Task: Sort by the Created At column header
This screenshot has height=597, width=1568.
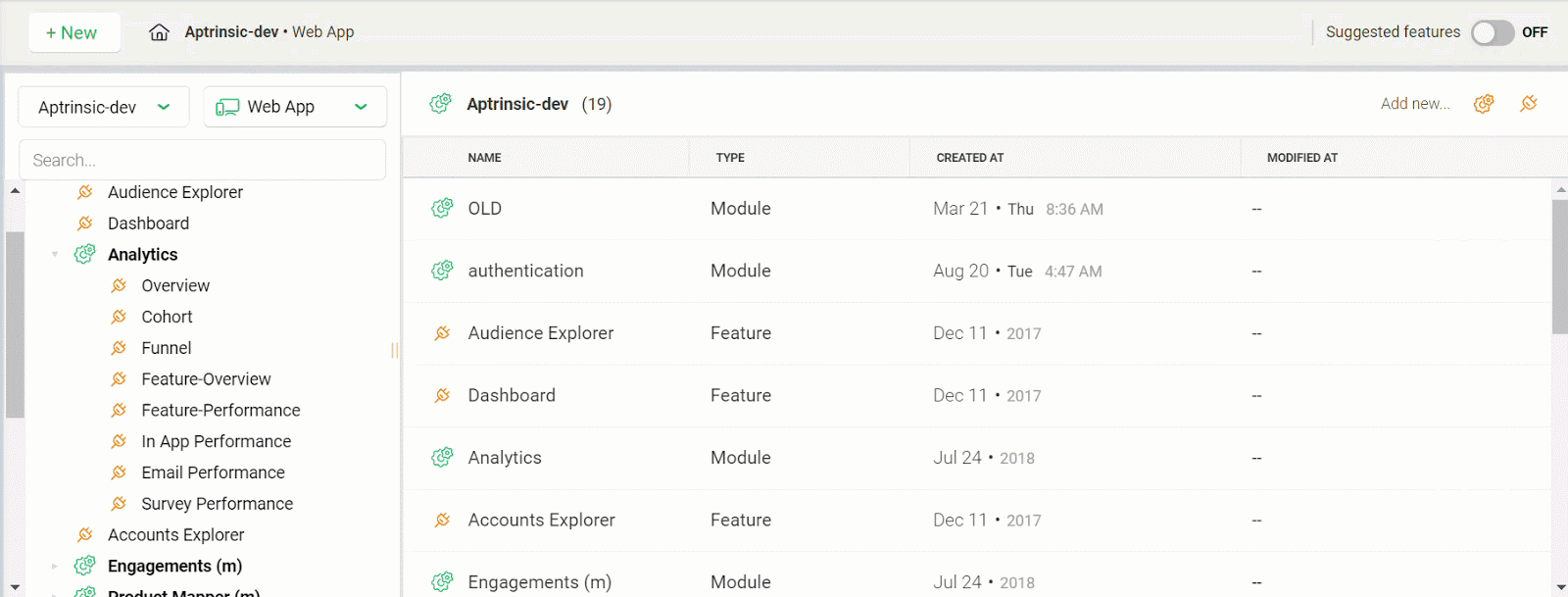Action: click(x=969, y=158)
